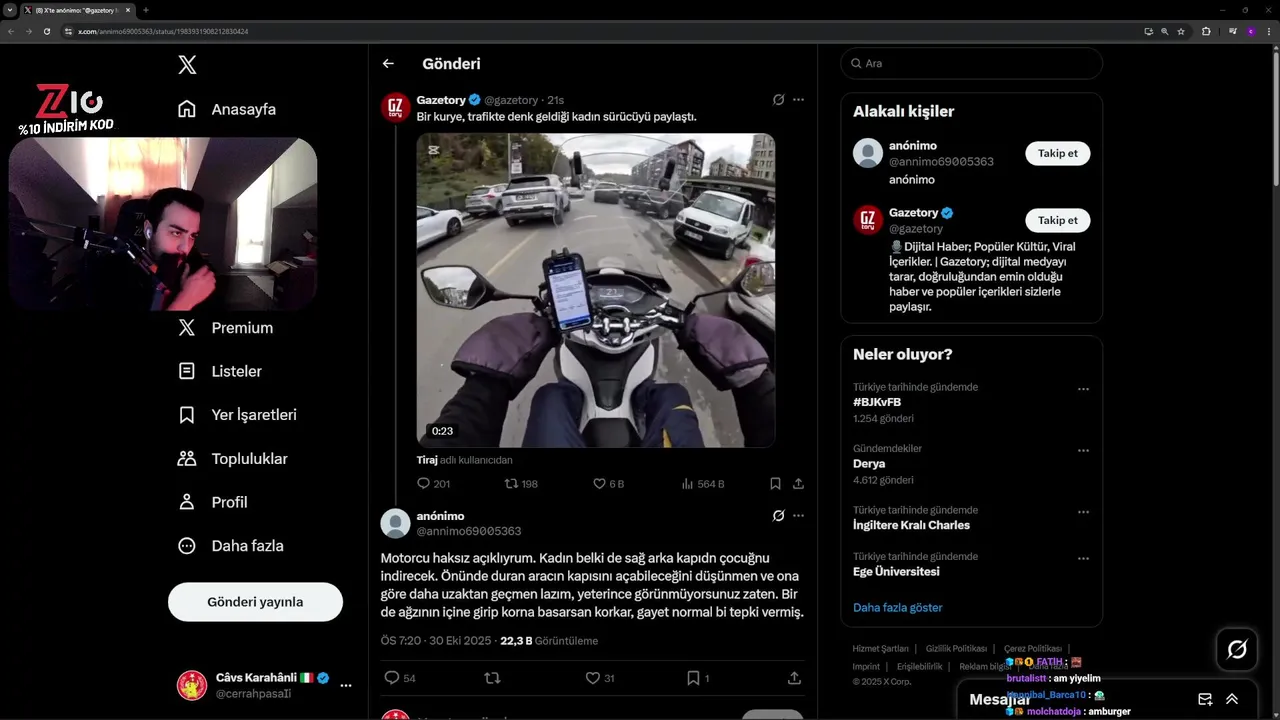1280x720 pixels.
Task: Share the anónimo post
Action: (x=794, y=678)
